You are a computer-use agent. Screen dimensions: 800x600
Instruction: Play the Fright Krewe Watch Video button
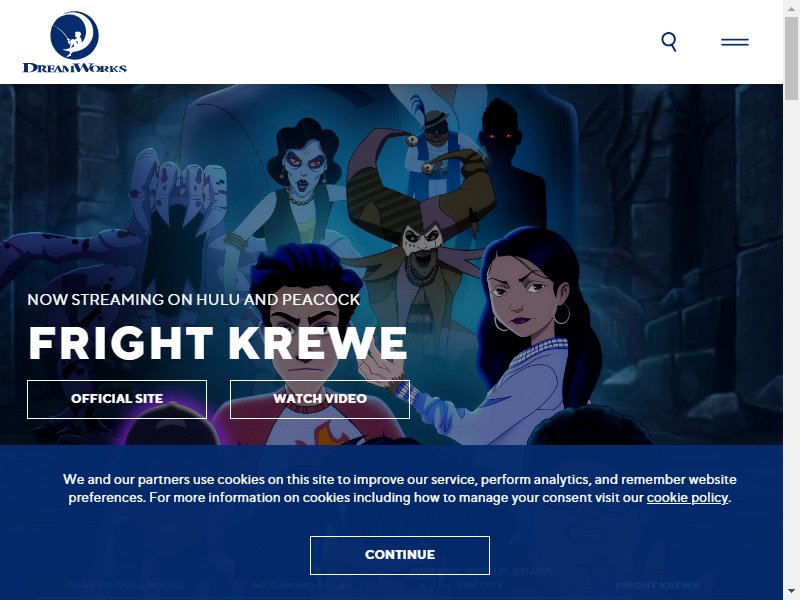pyautogui.click(x=320, y=399)
